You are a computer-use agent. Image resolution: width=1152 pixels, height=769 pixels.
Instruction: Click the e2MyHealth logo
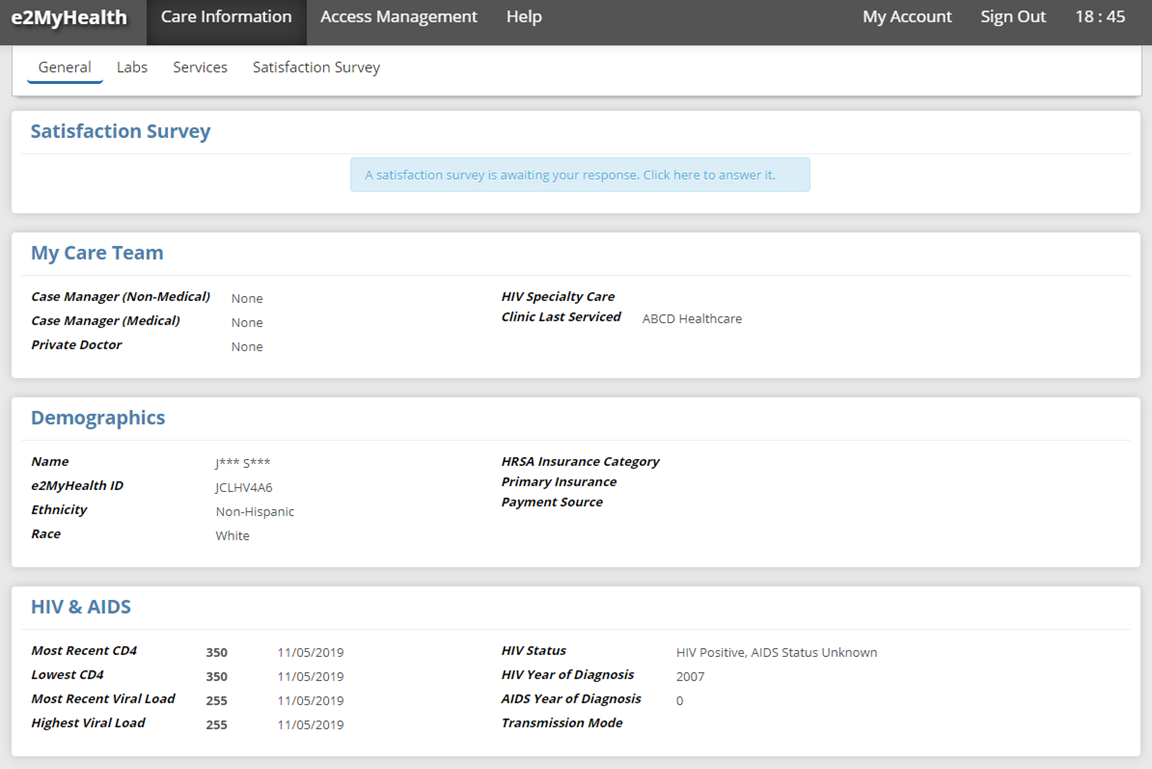69,18
